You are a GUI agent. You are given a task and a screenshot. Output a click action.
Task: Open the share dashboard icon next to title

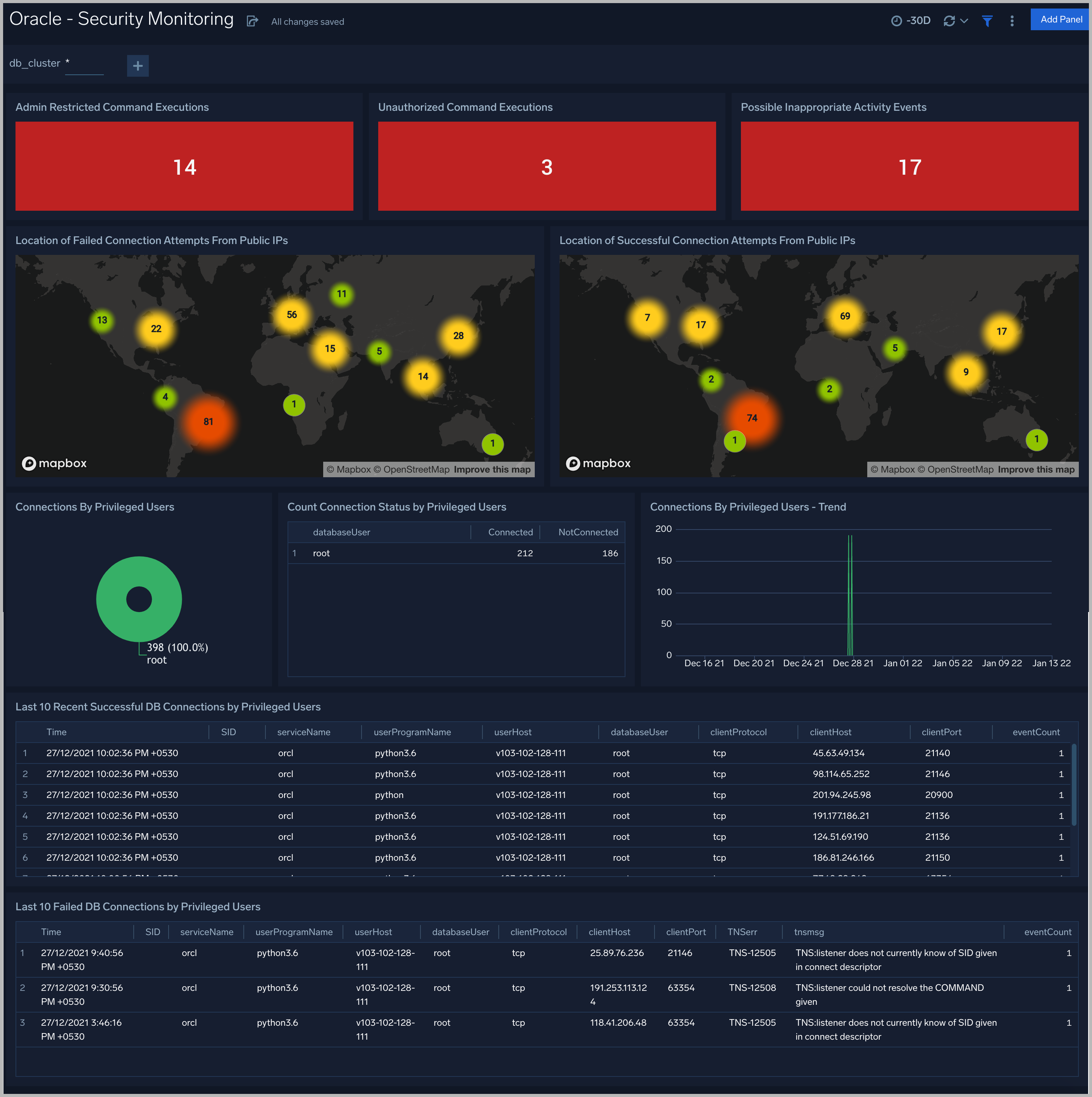[252, 21]
